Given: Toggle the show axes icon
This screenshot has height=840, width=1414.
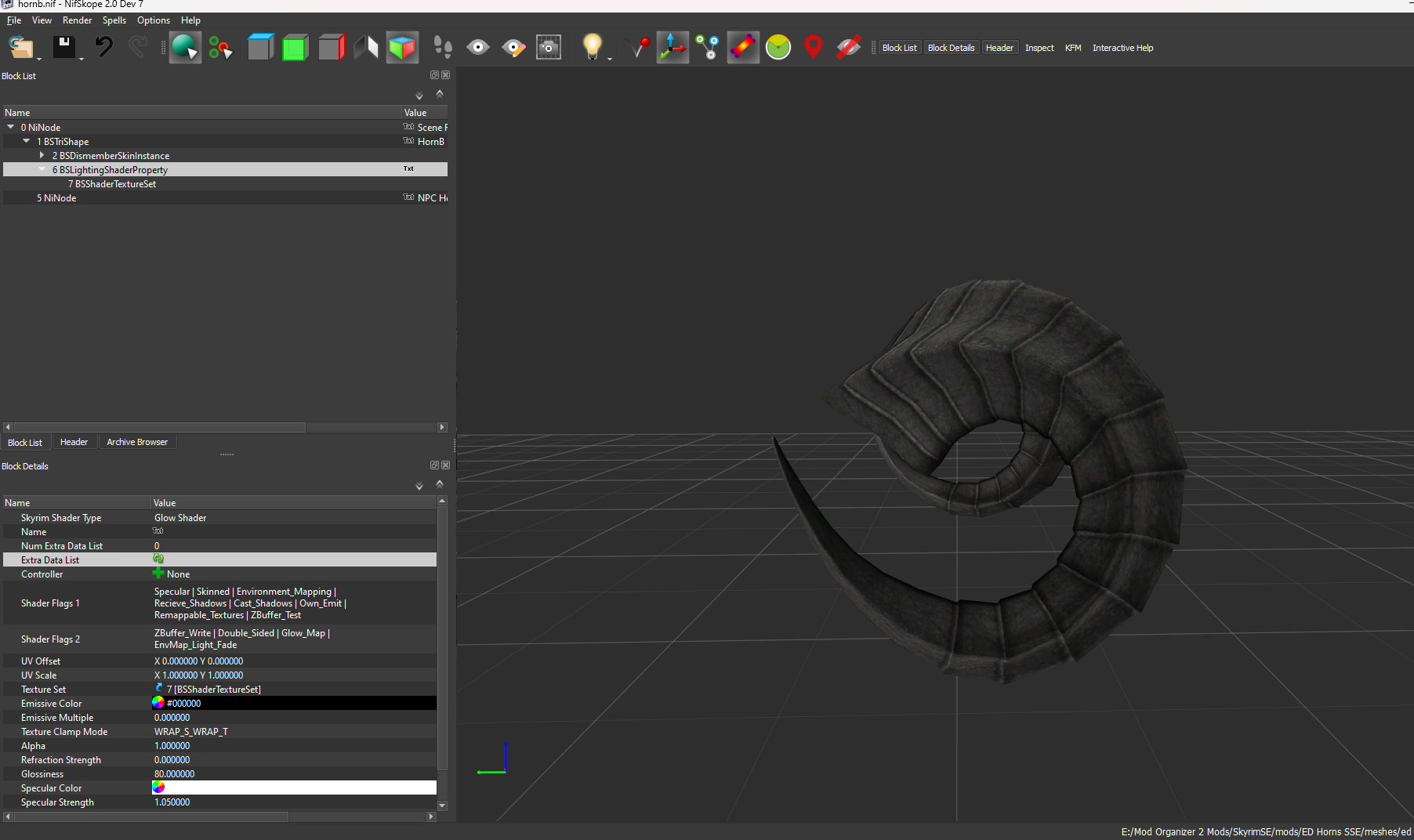Looking at the screenshot, I should pyautogui.click(x=673, y=48).
